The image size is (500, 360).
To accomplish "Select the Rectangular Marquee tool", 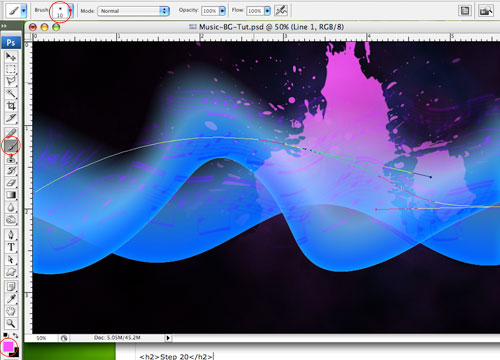I will click(x=11, y=69).
